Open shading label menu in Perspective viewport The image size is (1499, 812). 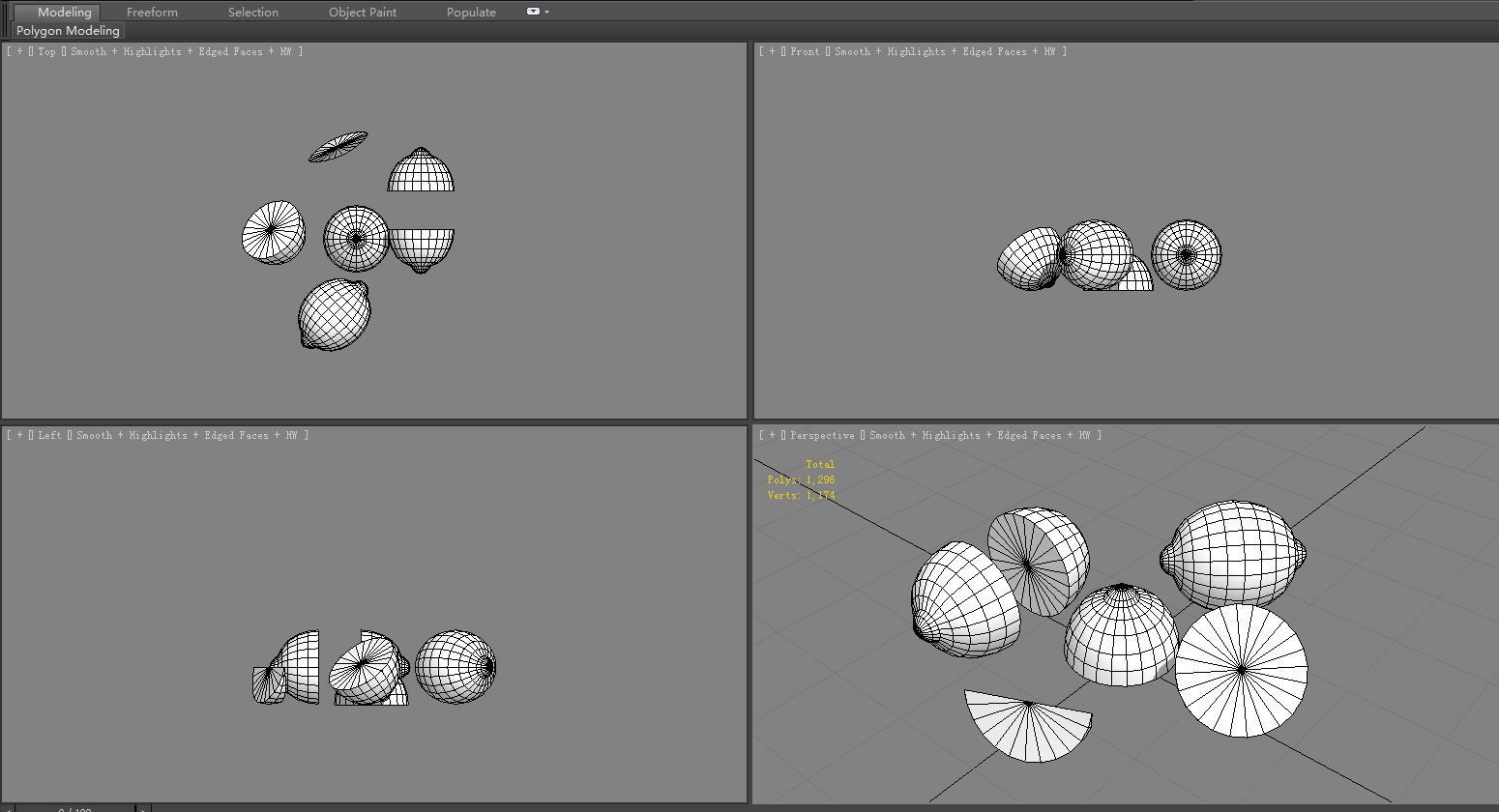pos(985,435)
